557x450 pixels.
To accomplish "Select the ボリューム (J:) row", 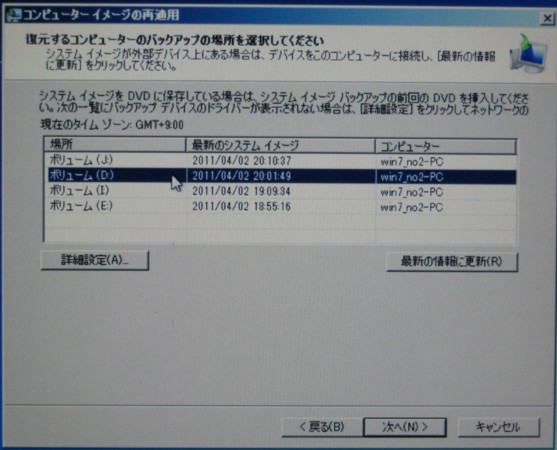I will click(281, 161).
